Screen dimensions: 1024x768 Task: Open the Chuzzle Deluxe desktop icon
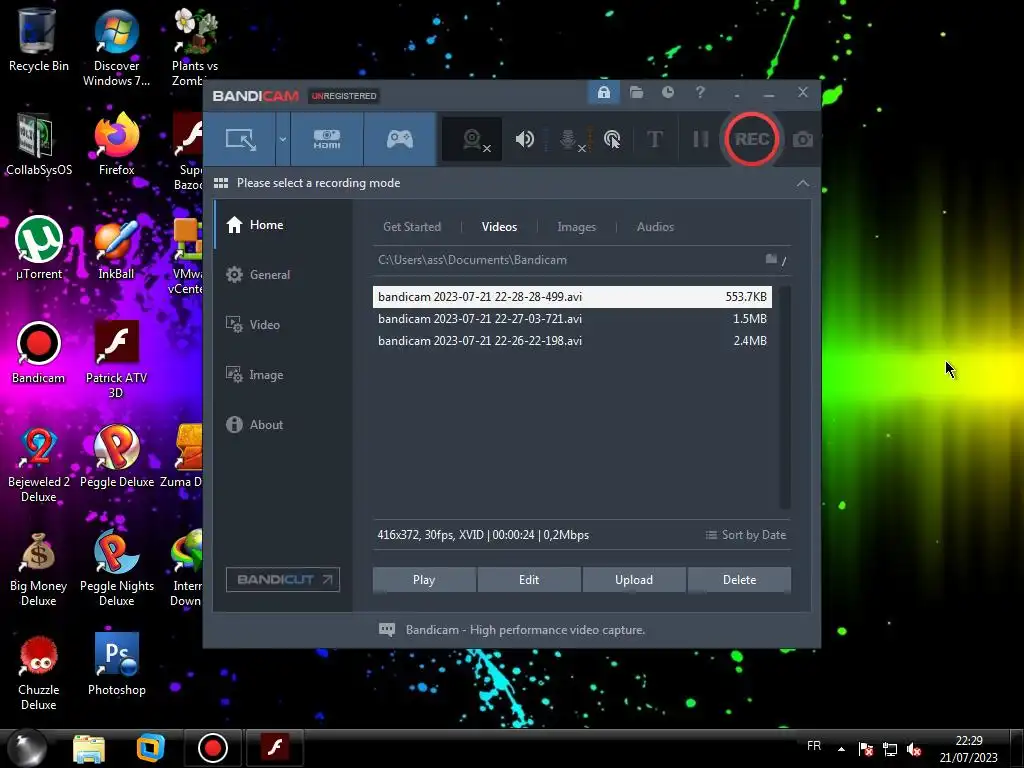click(x=39, y=673)
